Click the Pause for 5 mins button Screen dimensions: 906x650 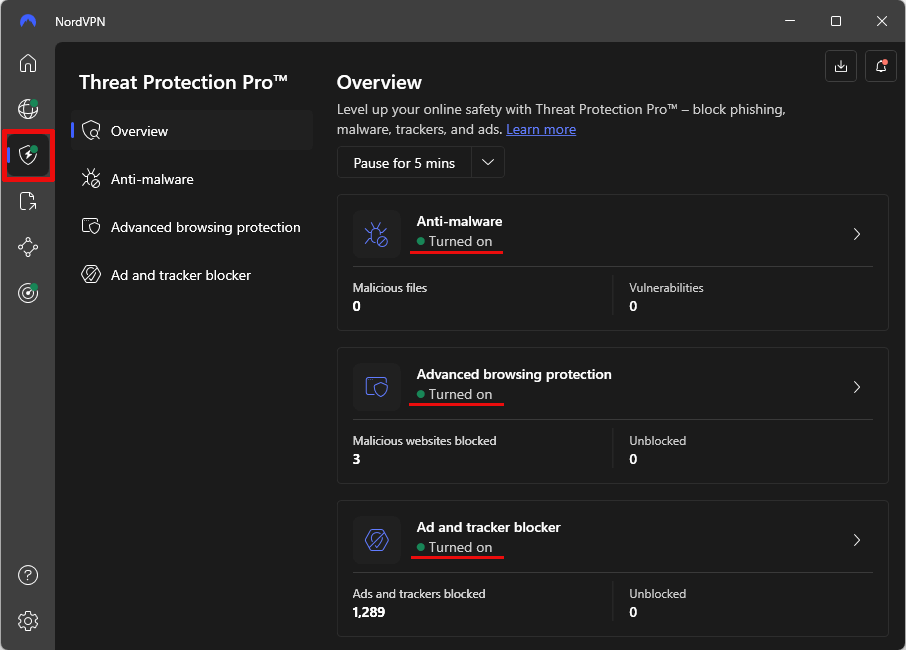[404, 162]
